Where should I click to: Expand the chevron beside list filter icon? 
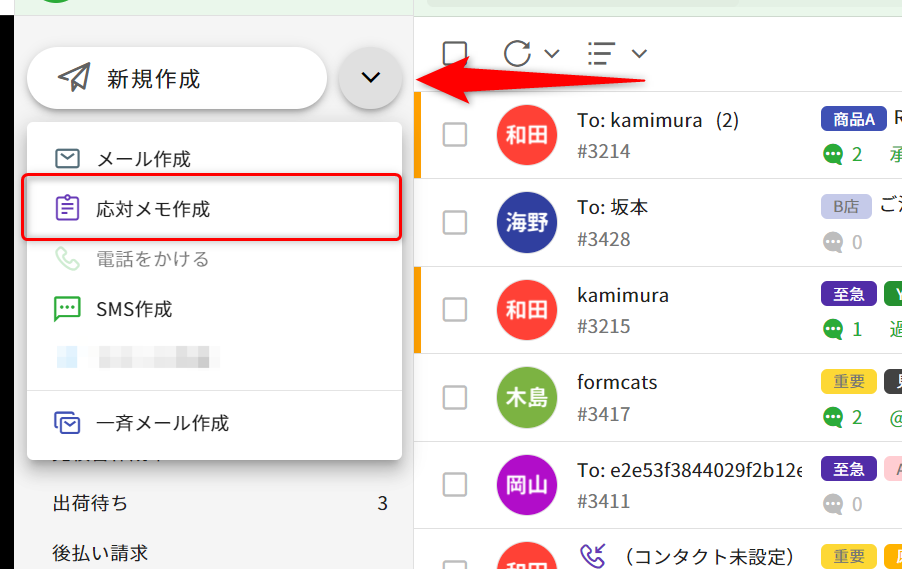click(x=639, y=53)
